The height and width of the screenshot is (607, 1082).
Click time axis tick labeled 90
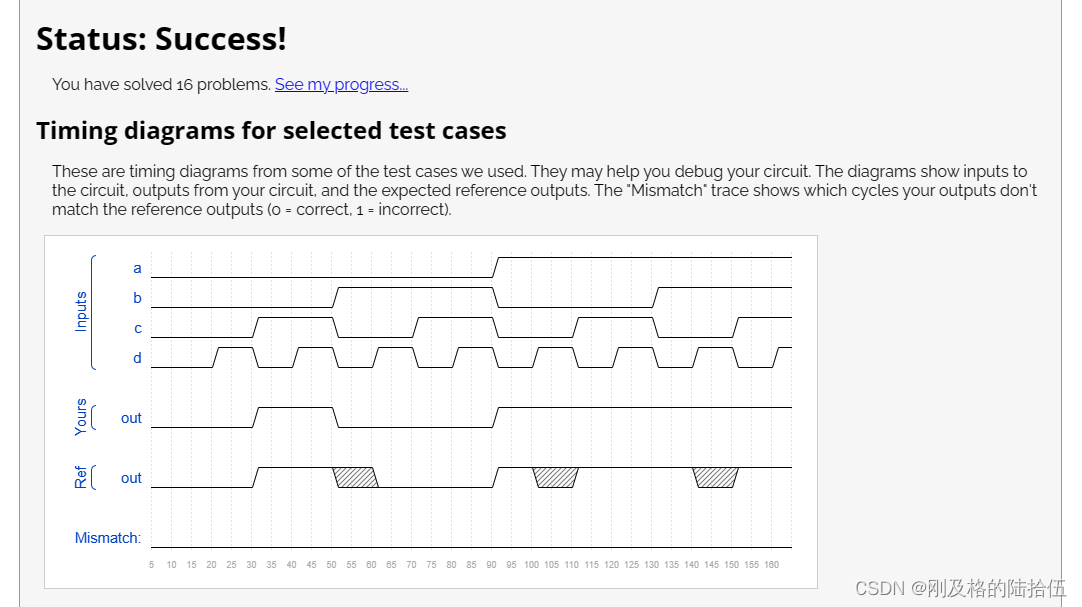[491, 565]
